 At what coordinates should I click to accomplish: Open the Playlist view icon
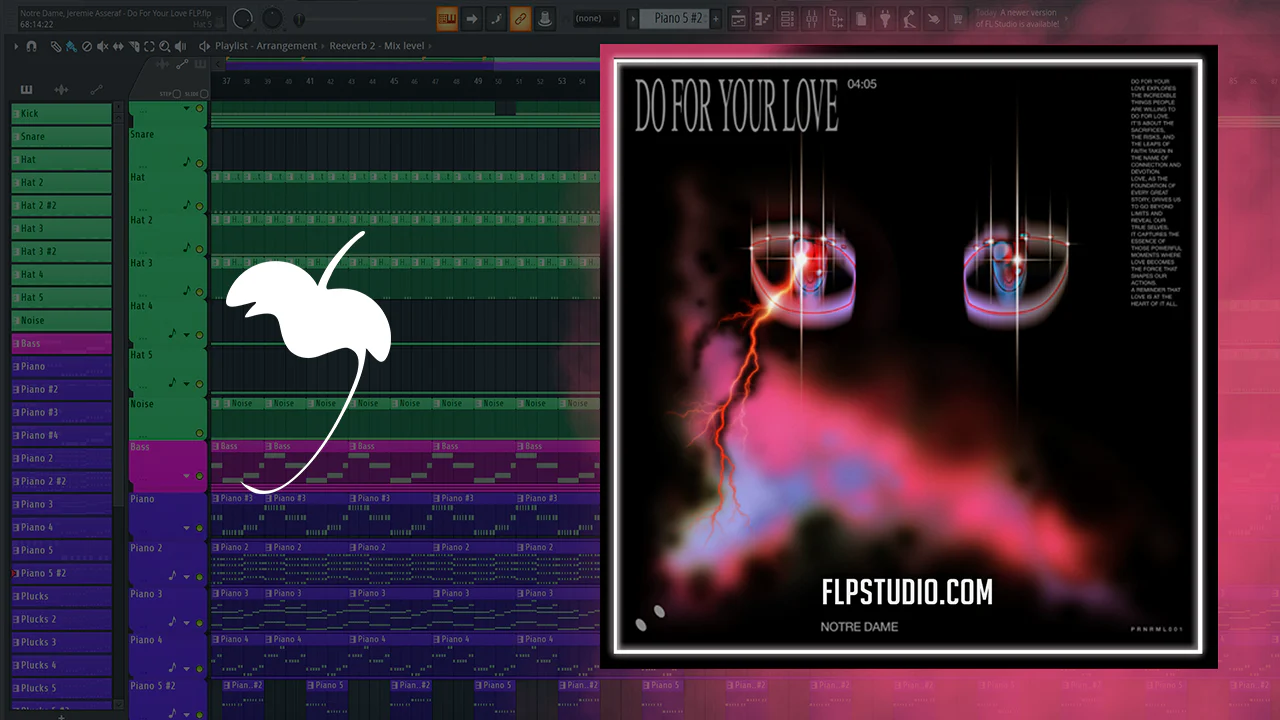click(x=739, y=18)
